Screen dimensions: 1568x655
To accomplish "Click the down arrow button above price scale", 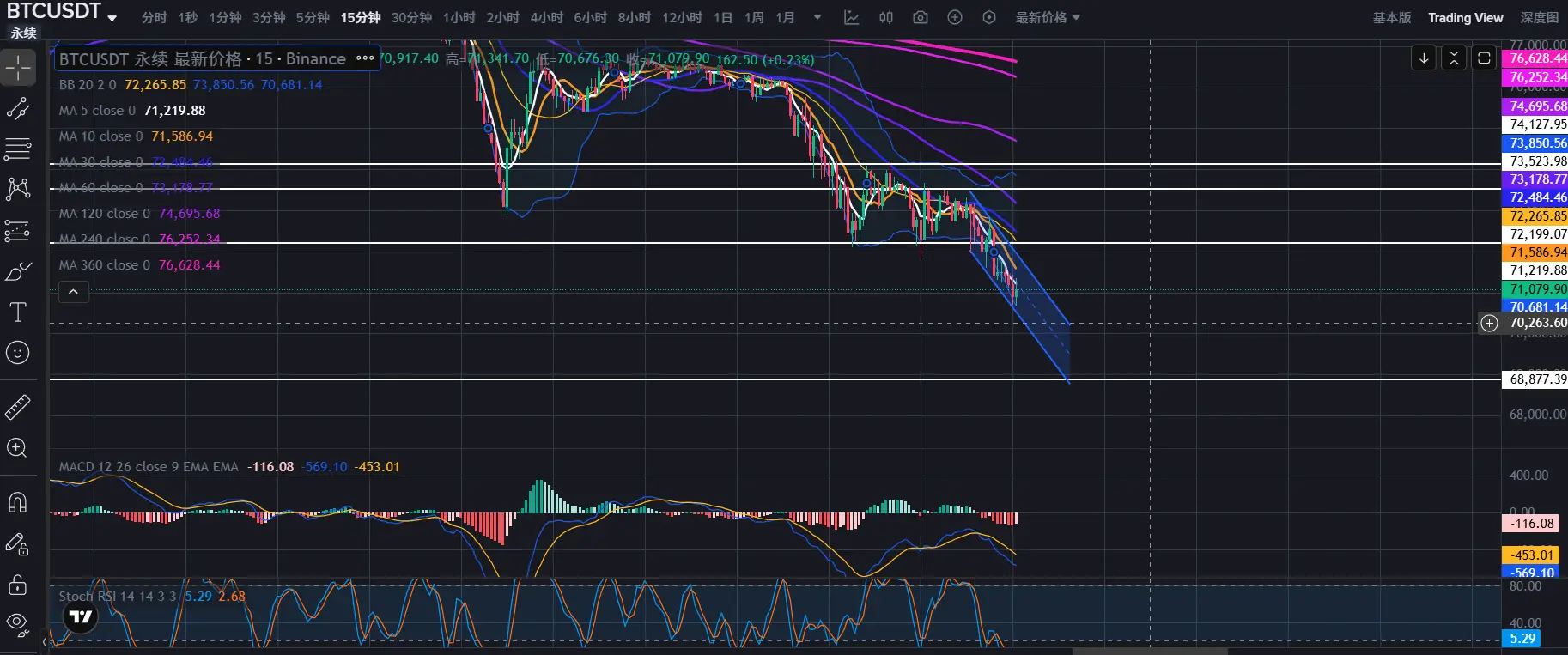I will (1424, 58).
